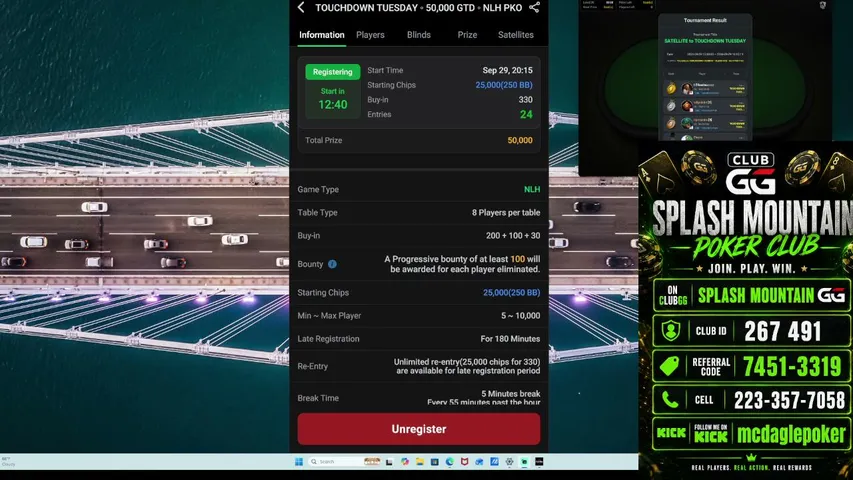The height and width of the screenshot is (480, 853).
Task: Open Microsoft Store from the taskbar
Action: [x=435, y=461]
